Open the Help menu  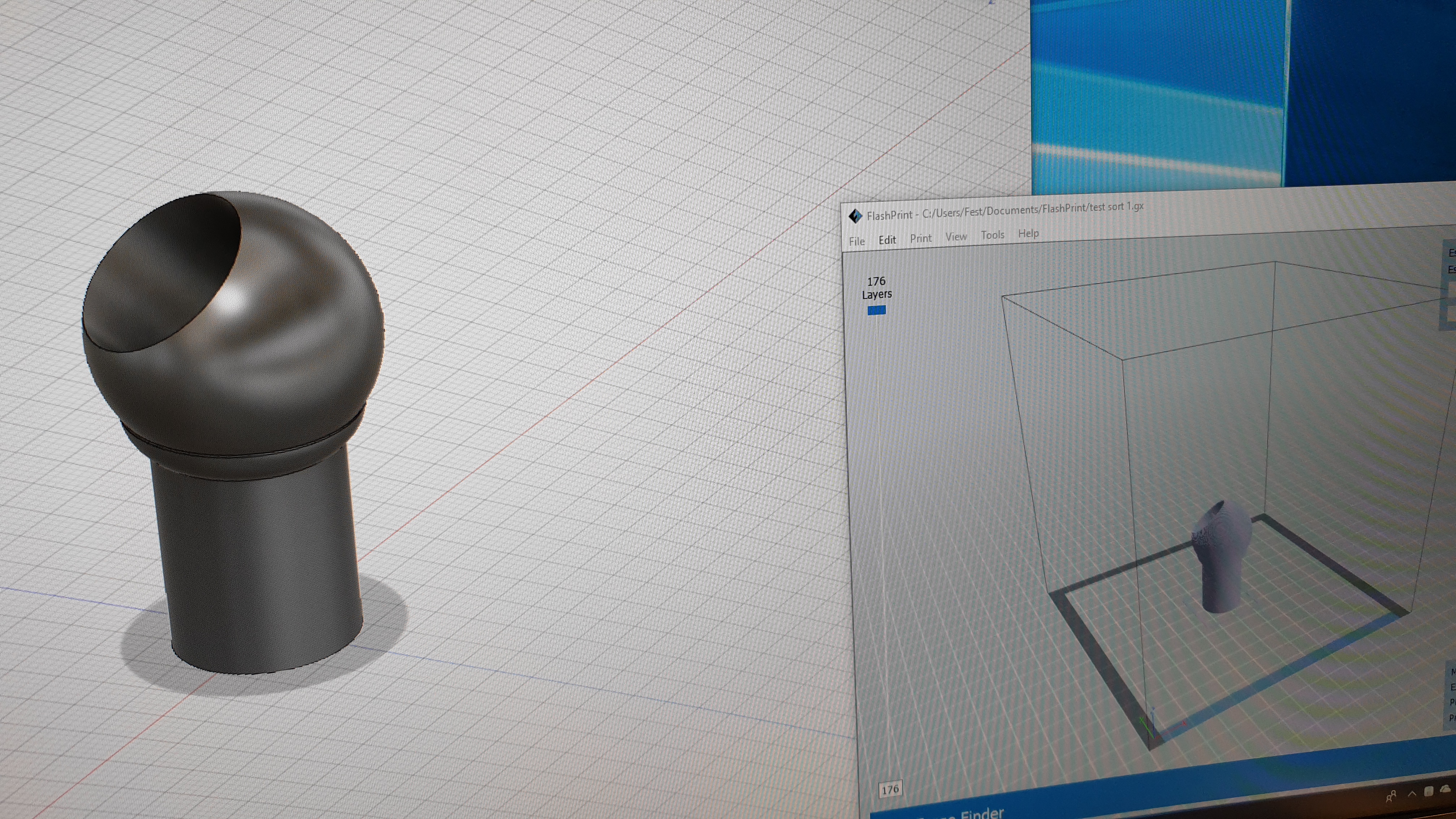(x=1028, y=233)
